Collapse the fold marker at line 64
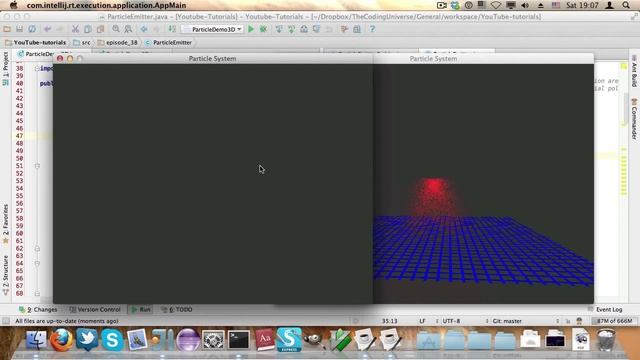The height and width of the screenshot is (360, 640). tap(37, 263)
